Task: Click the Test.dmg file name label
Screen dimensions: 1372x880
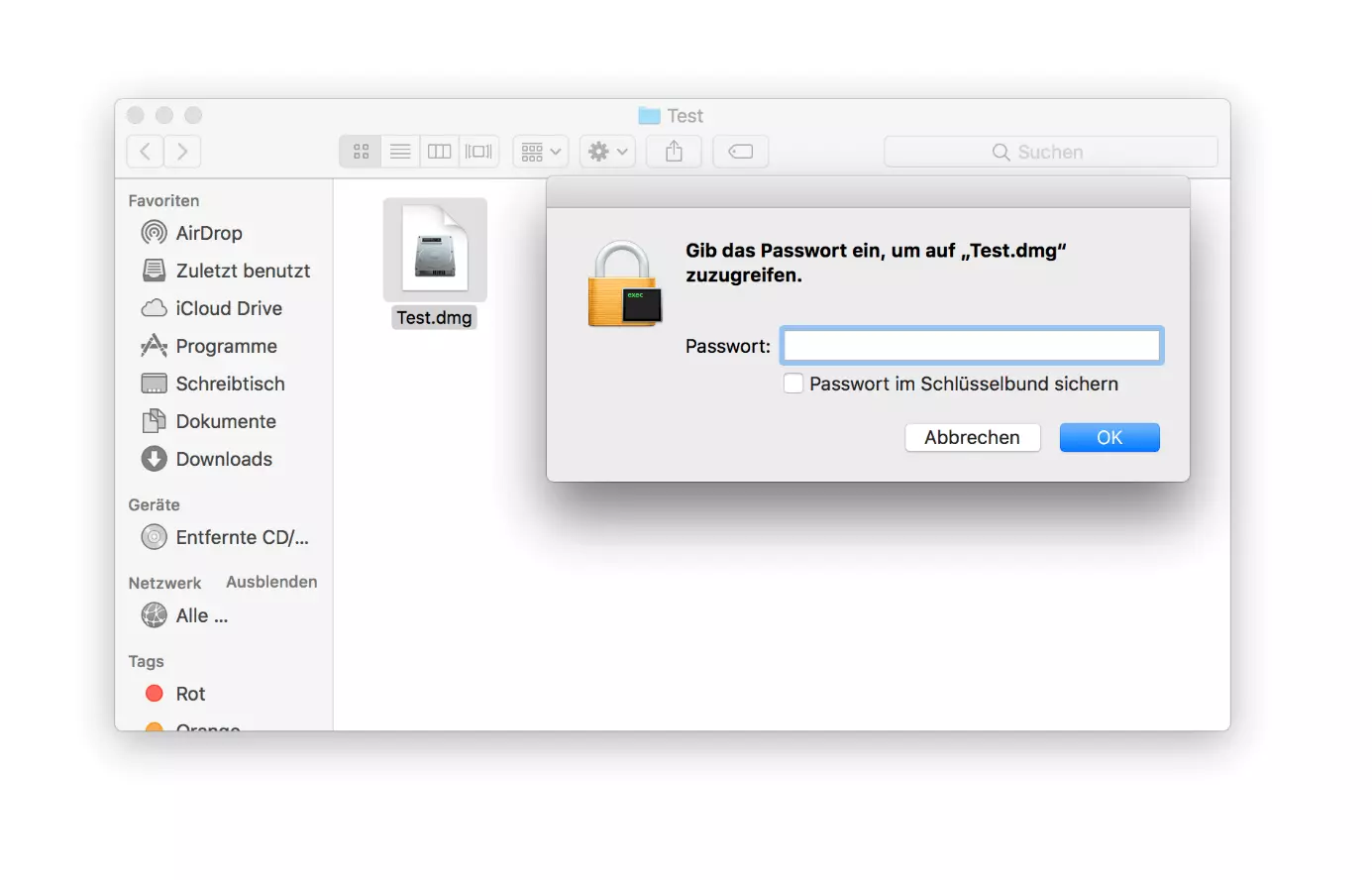Action: click(434, 318)
